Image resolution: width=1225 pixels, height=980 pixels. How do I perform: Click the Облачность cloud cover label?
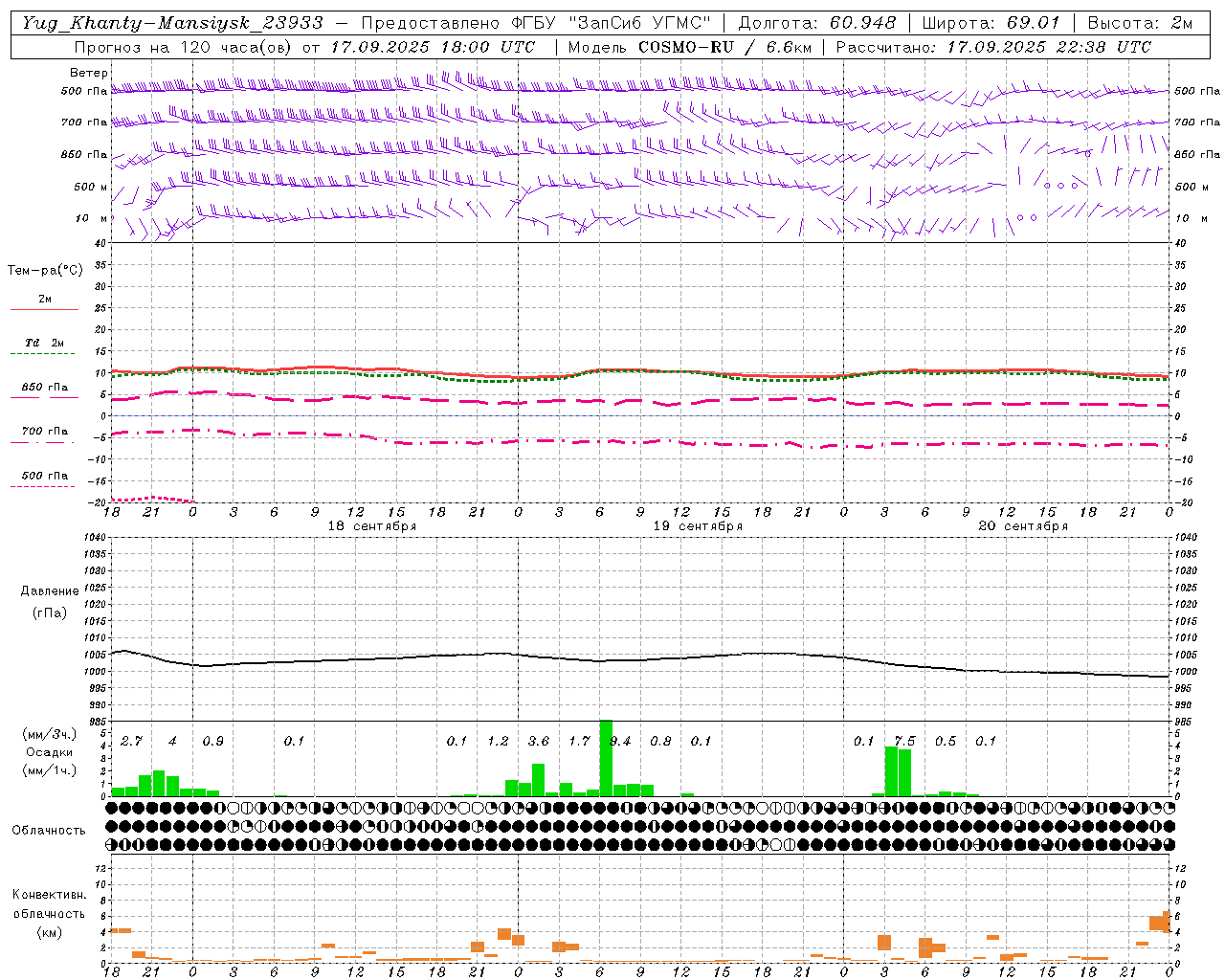(x=49, y=830)
